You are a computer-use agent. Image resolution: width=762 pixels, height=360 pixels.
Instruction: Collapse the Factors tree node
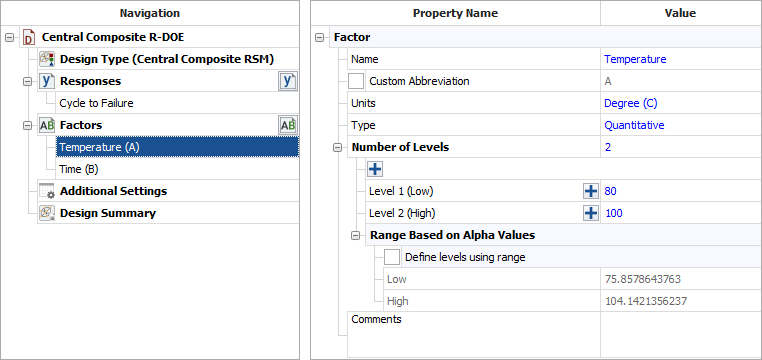(28, 125)
